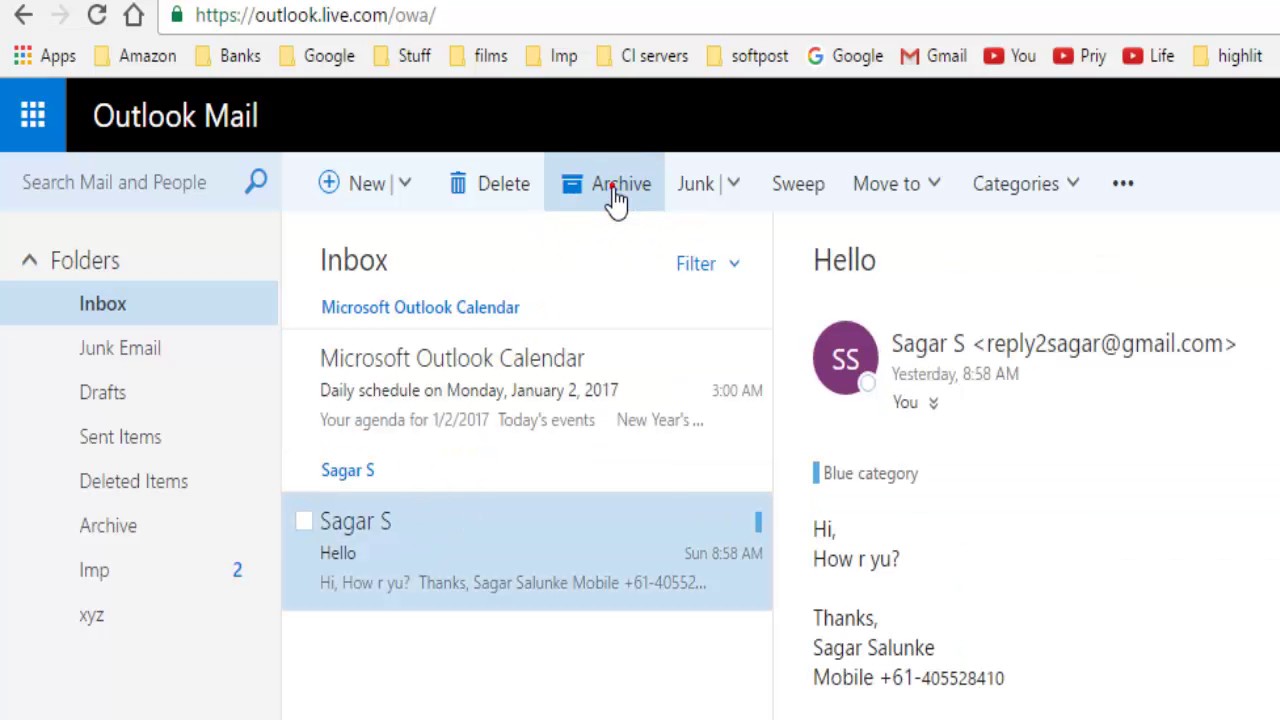The height and width of the screenshot is (720, 1280).
Task: Open the Sent Items folder
Action: [x=120, y=437]
